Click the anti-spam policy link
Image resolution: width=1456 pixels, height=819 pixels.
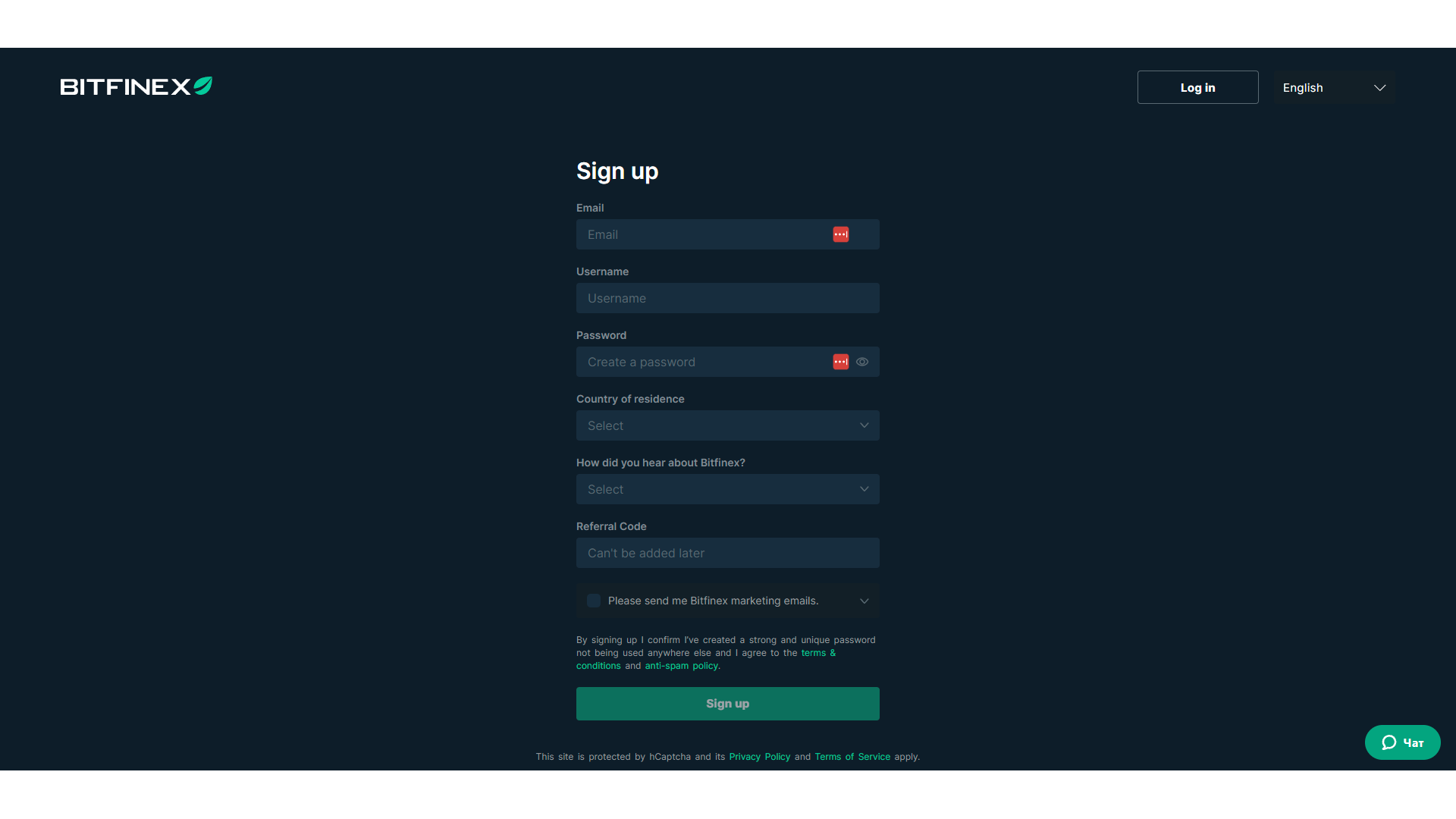[680, 665]
